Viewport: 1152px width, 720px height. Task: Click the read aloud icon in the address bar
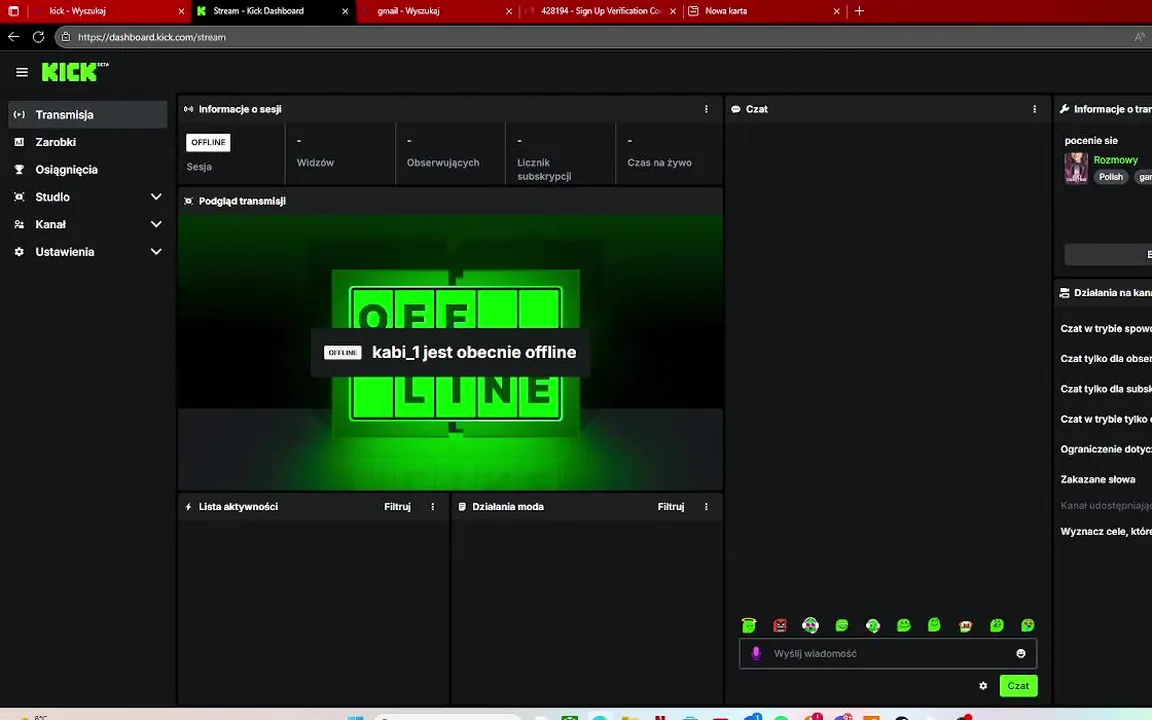[1140, 37]
